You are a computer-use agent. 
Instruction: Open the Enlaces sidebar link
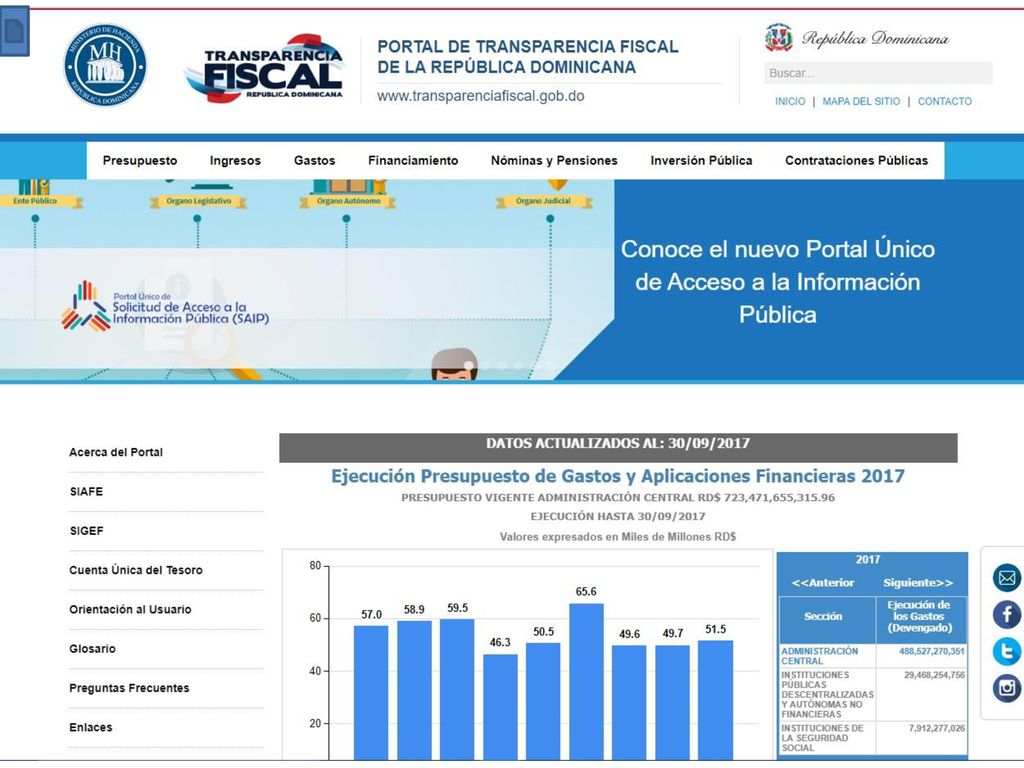tap(91, 727)
